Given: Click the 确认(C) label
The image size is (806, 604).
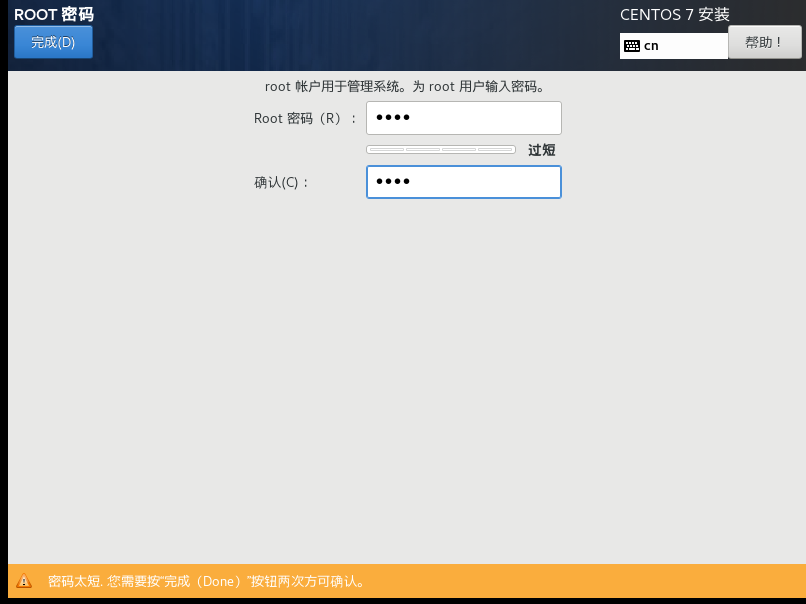Looking at the screenshot, I should [x=281, y=182].
